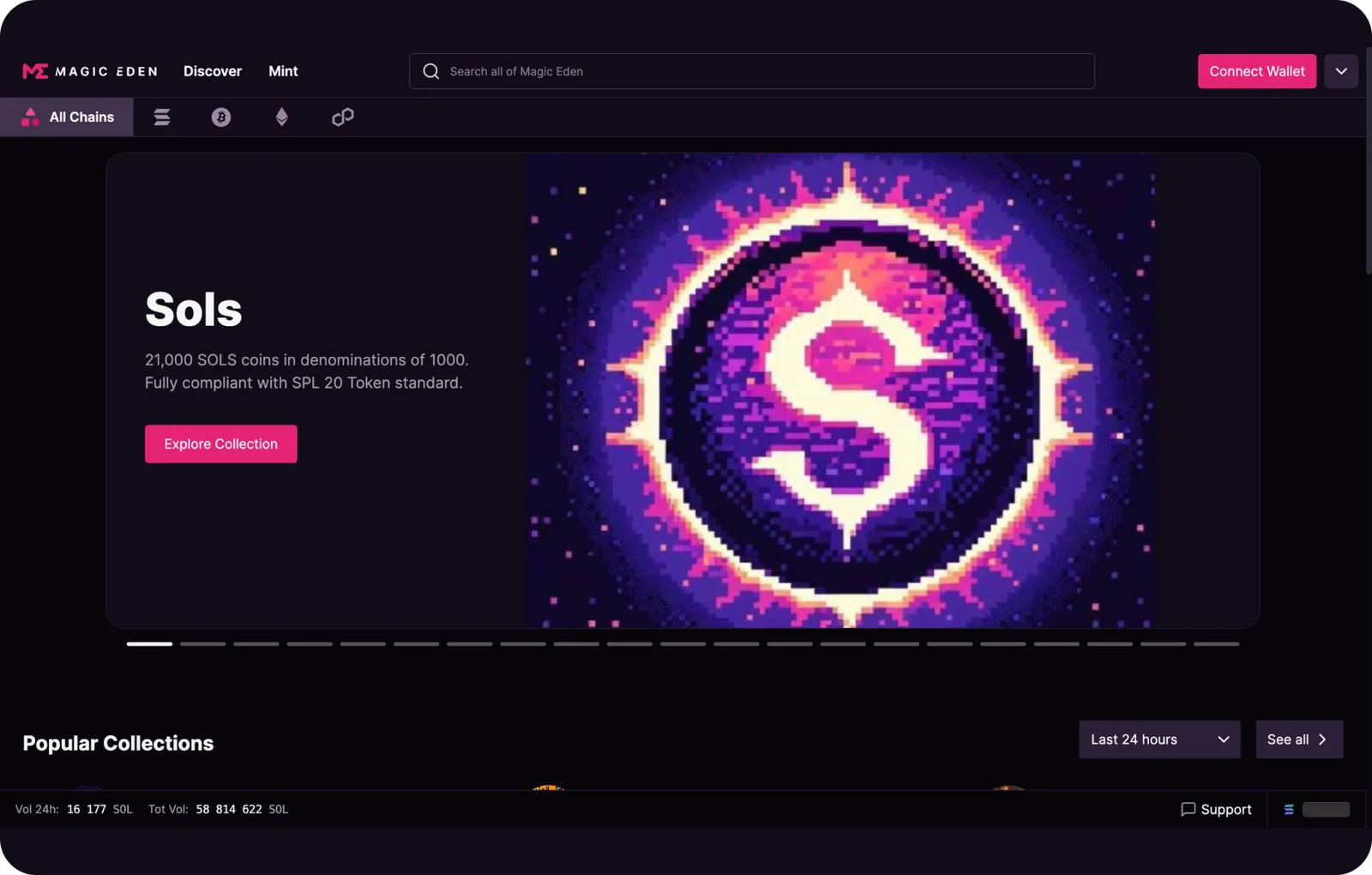Image resolution: width=1372 pixels, height=875 pixels.
Task: Click the Vol 24h value 16 177
Action: point(87,809)
